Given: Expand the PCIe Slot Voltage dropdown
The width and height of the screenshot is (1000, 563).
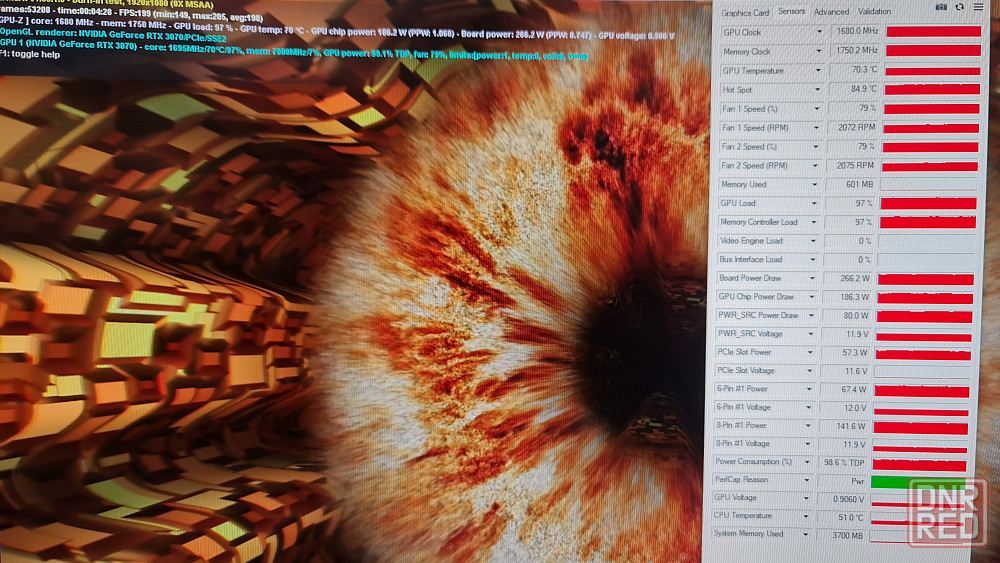Looking at the screenshot, I should [809, 370].
